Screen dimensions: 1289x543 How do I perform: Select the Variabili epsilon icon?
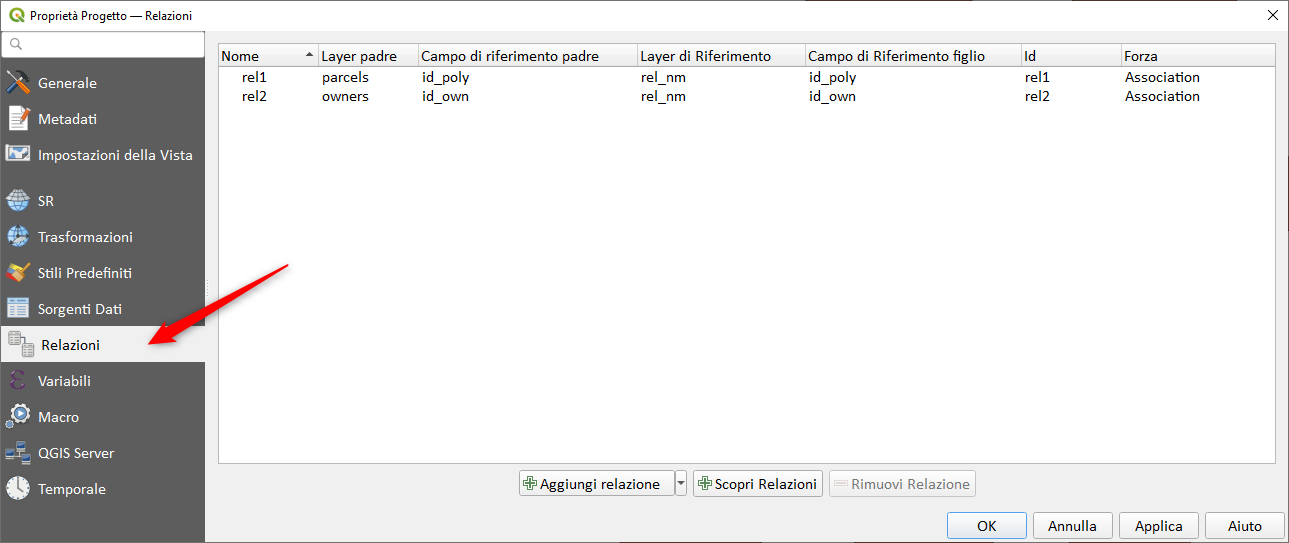18,381
